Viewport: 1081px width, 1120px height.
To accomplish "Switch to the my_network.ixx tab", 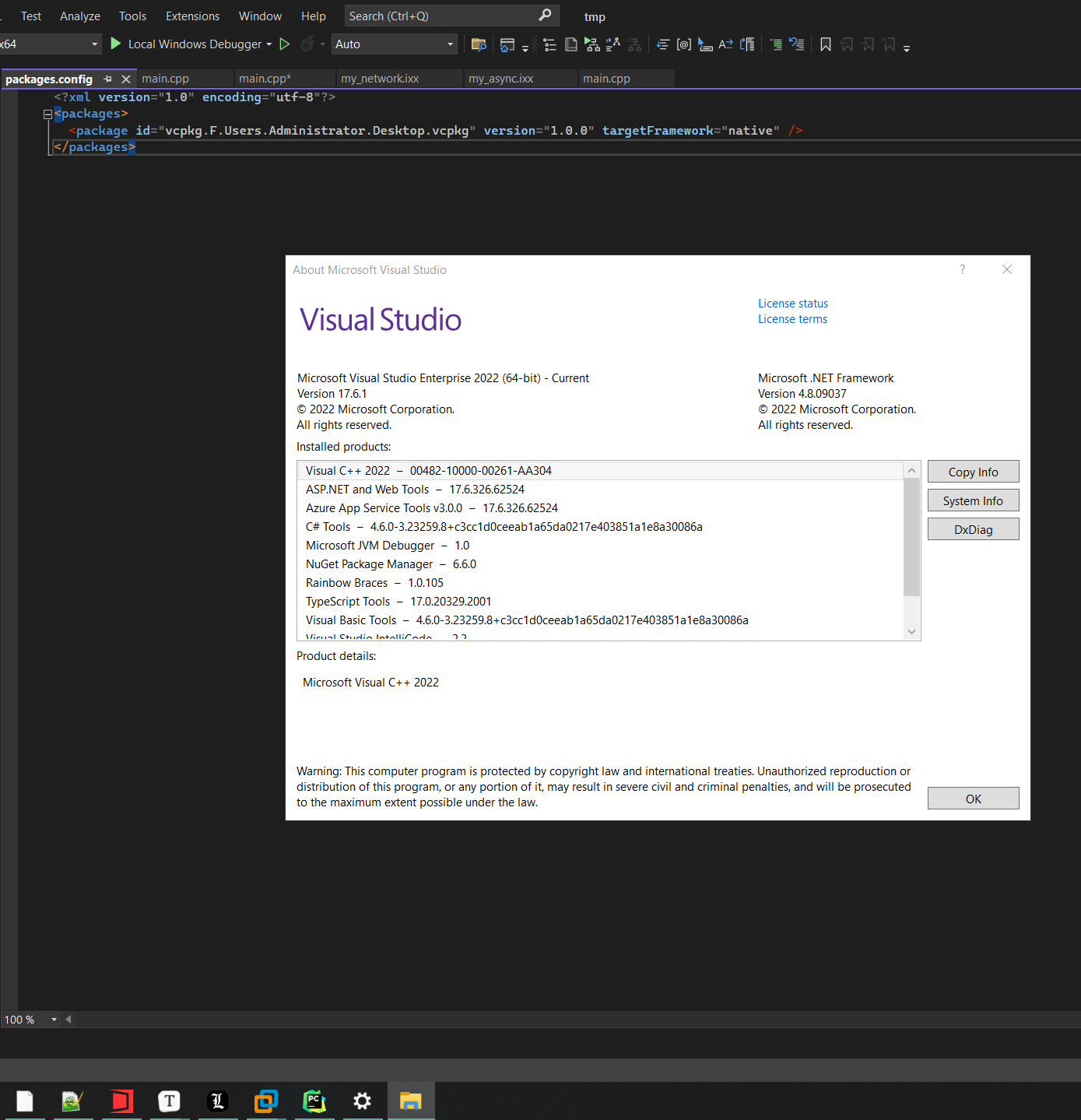I will 398,78.
